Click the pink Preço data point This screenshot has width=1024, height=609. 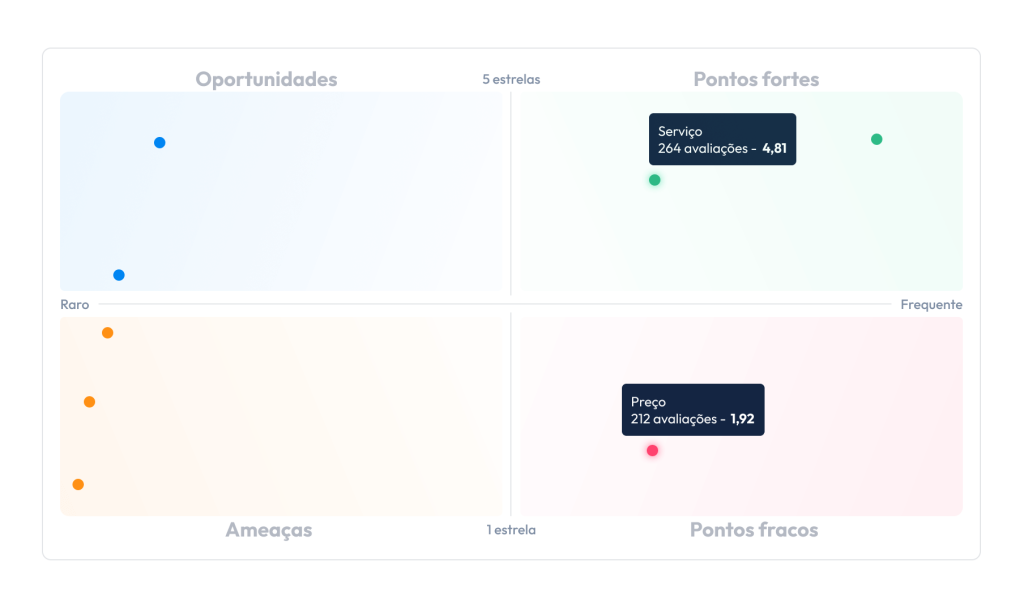tap(652, 450)
